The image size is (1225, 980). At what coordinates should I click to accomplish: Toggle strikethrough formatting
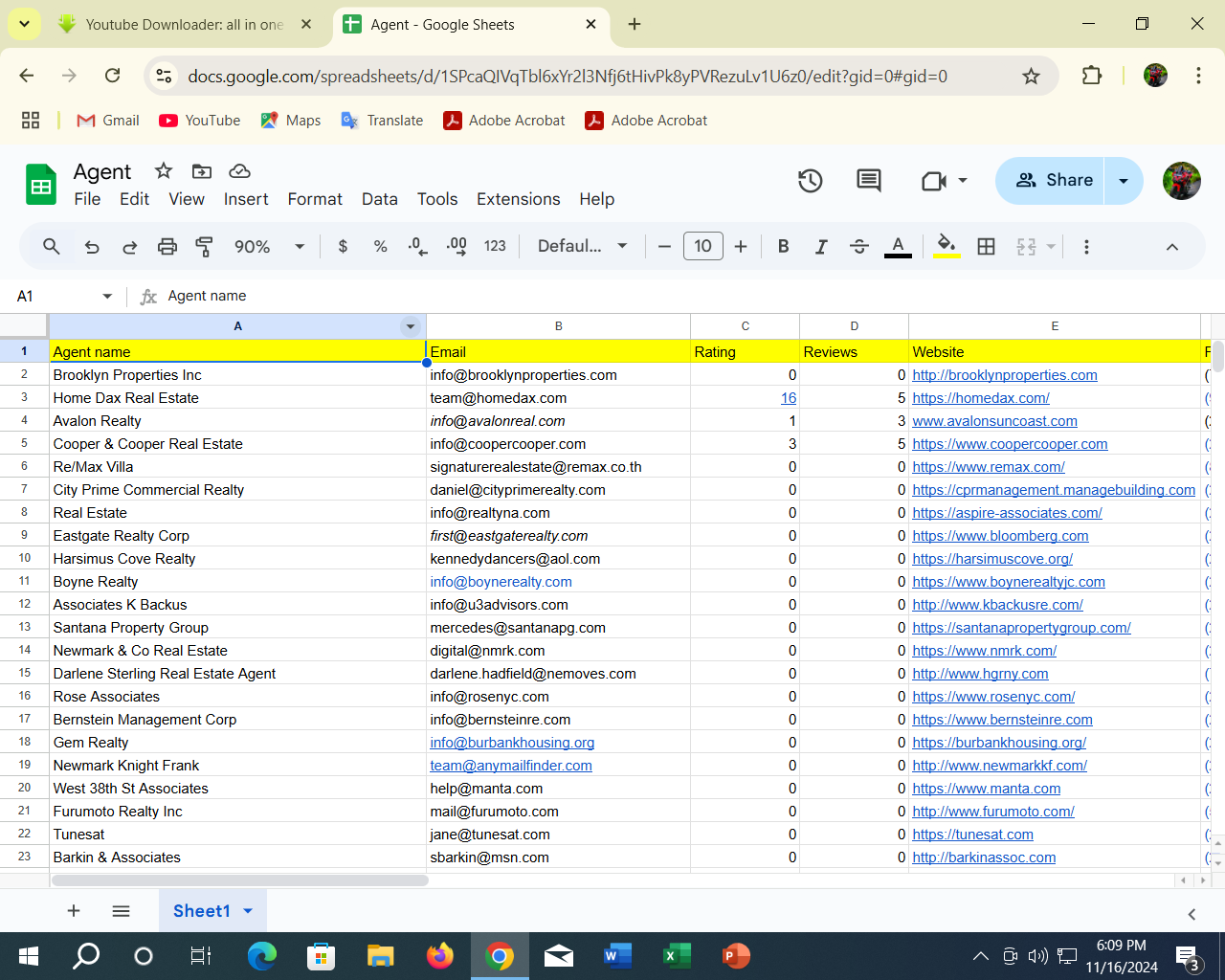(x=858, y=247)
